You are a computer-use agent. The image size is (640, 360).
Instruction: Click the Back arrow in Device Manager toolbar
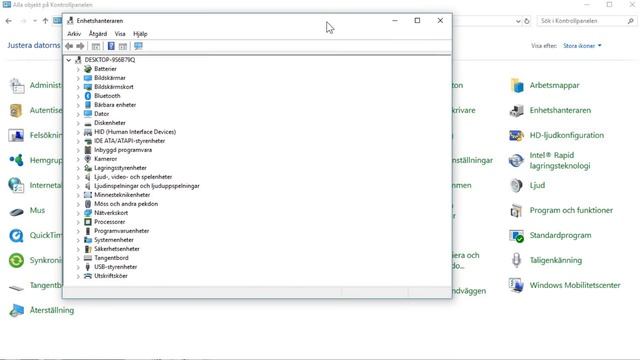click(x=69, y=46)
